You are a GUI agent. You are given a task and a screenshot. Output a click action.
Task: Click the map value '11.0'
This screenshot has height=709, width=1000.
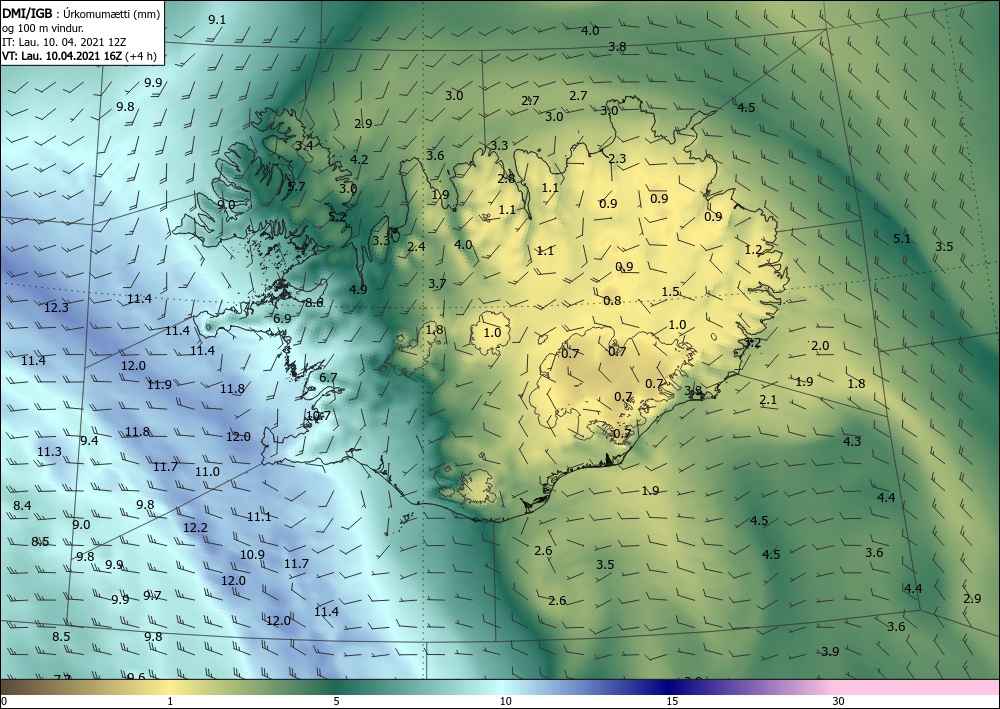pos(207,472)
